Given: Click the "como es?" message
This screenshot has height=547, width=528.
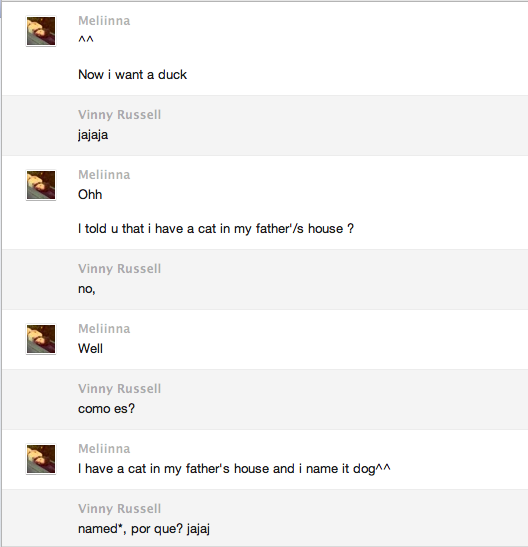Looking at the screenshot, I should 106,409.
